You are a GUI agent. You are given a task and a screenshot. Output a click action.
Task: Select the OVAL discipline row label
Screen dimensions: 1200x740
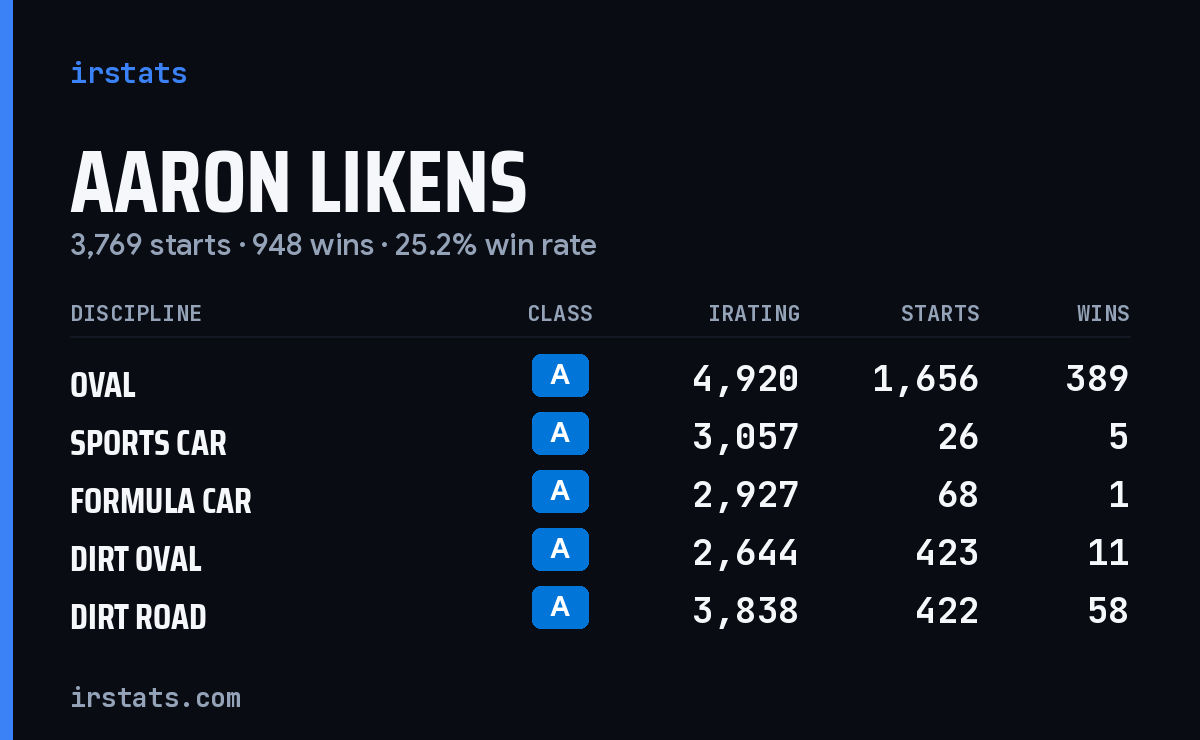[x=103, y=385]
